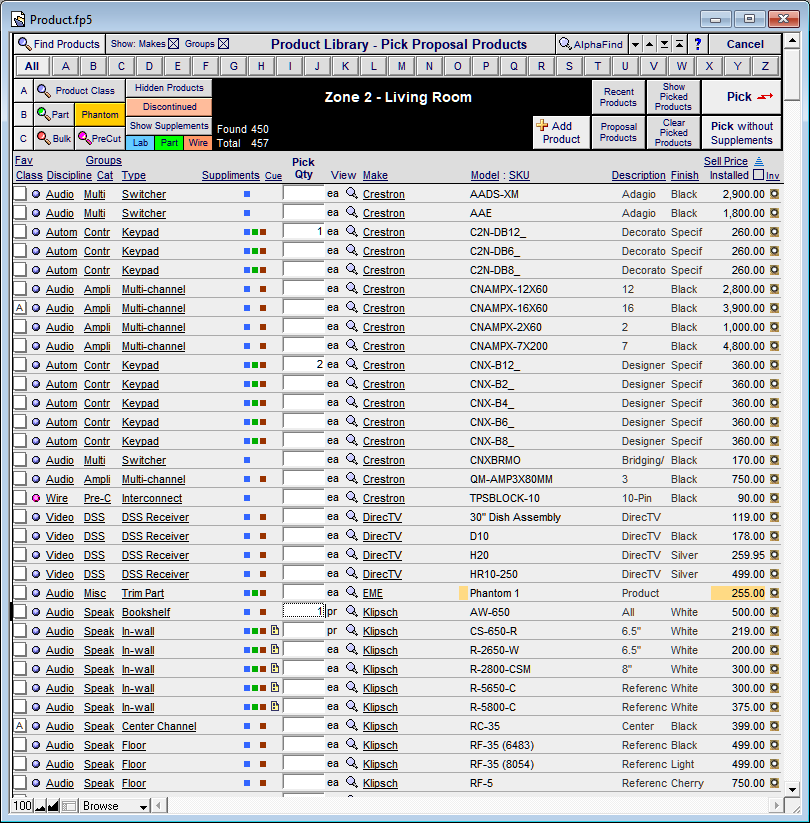Toggle Fav box for RF-5 row
The image size is (810, 823).
[20, 783]
